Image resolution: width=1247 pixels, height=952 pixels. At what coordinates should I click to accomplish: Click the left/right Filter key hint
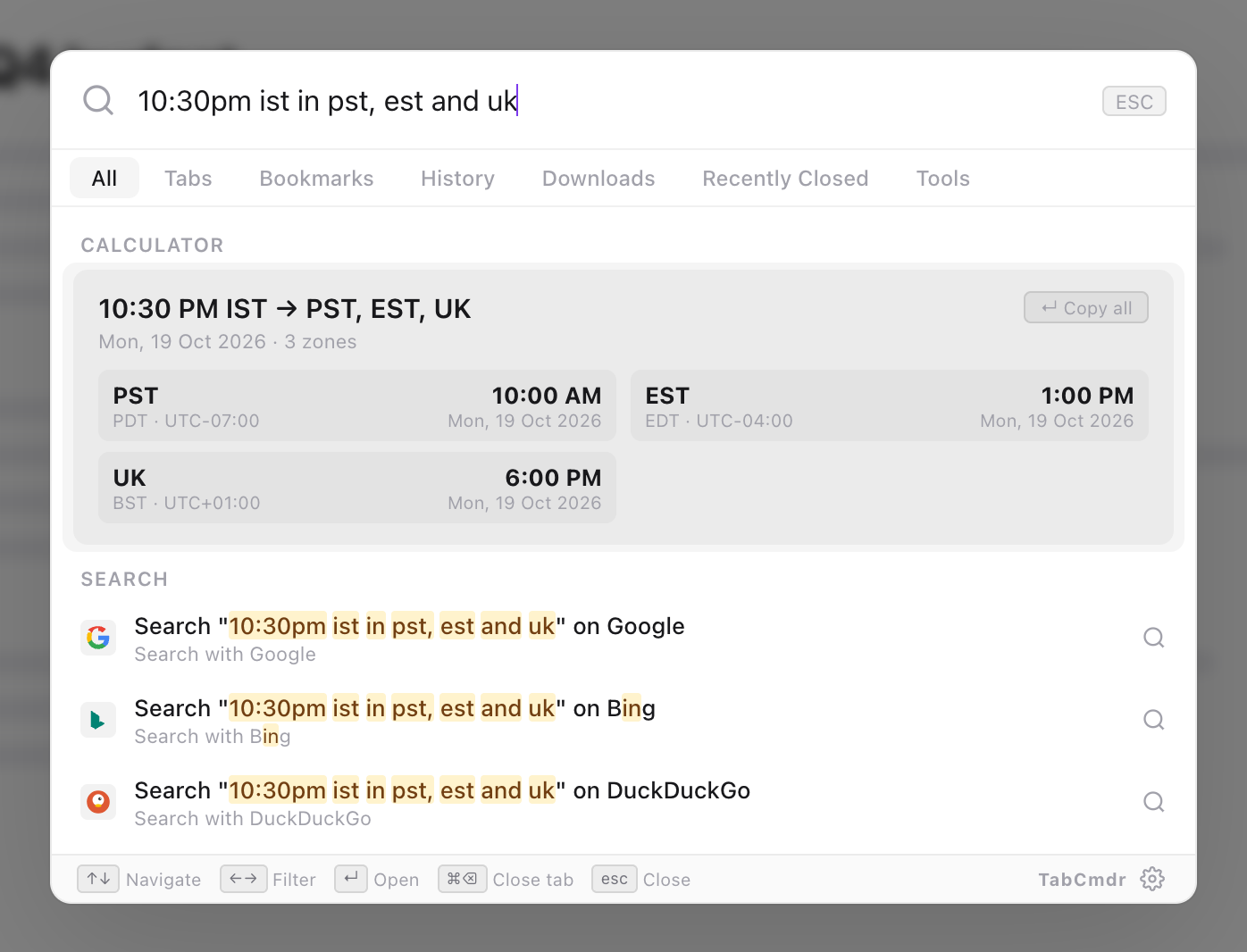click(243, 879)
